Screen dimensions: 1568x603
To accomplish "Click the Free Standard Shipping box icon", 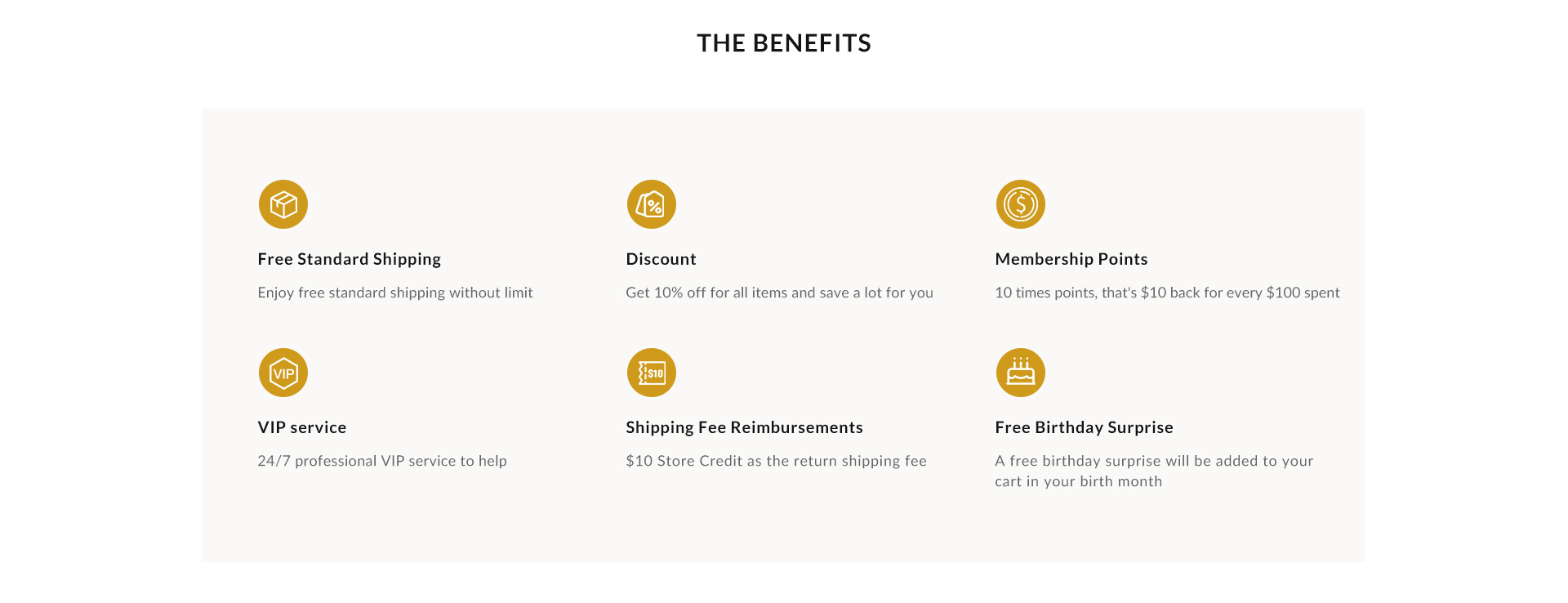I will (283, 204).
